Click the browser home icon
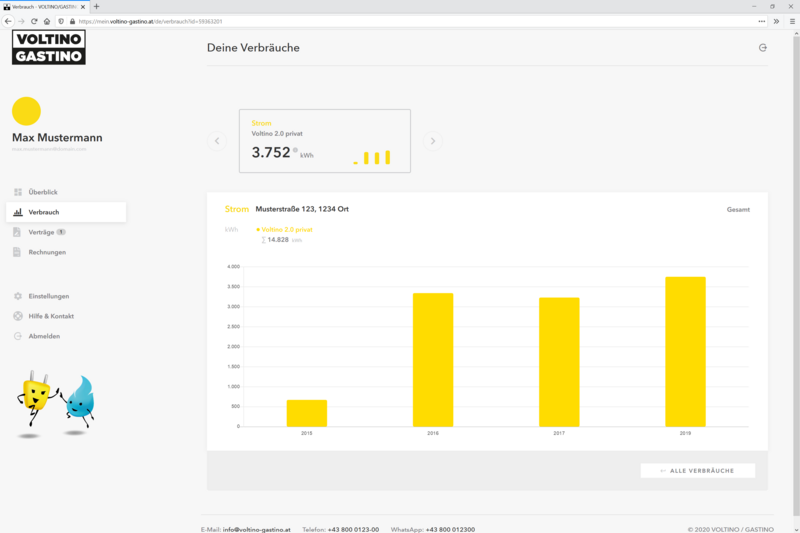800x533 pixels. [x=47, y=21]
